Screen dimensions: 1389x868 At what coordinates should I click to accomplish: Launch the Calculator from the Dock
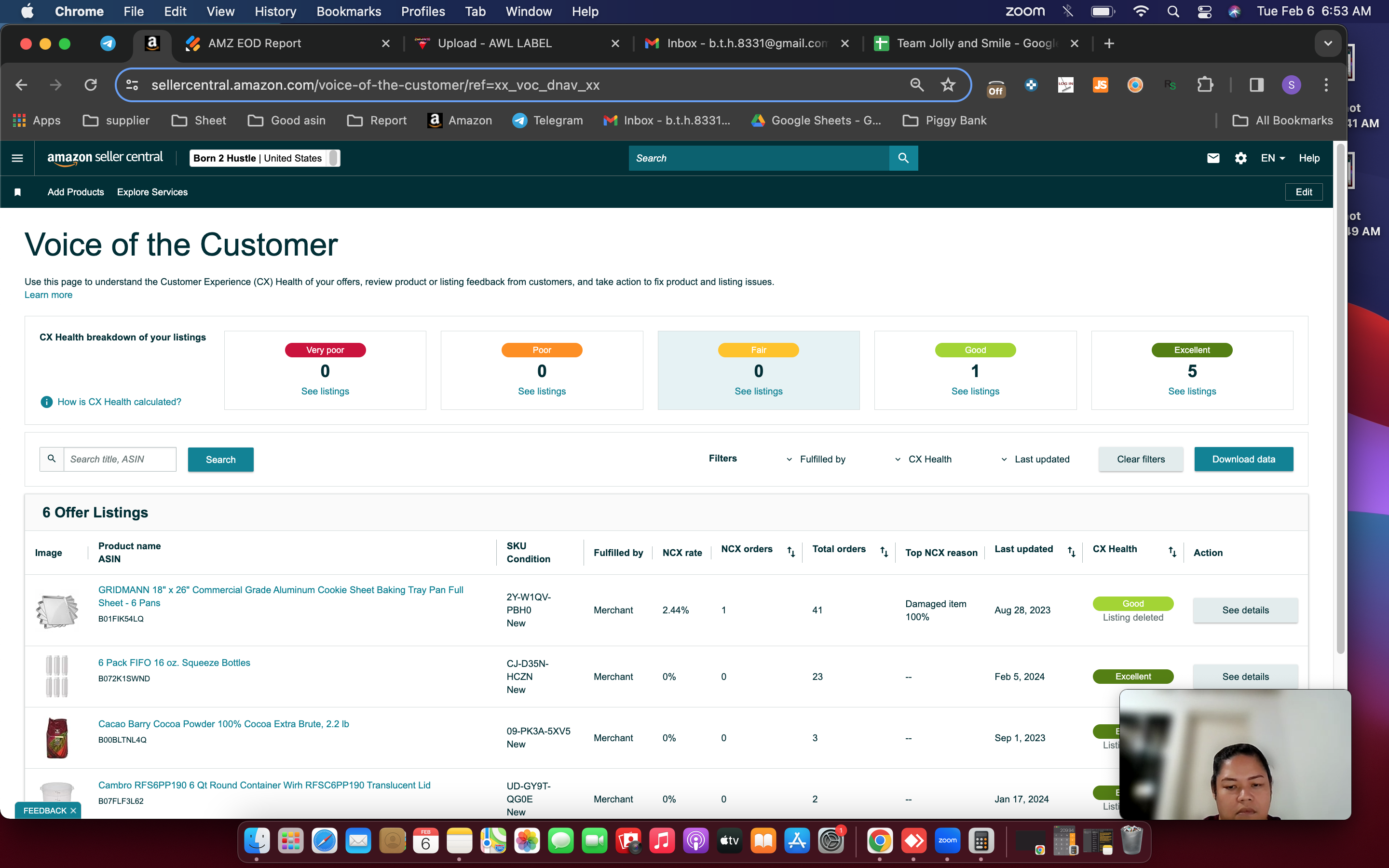[981, 841]
